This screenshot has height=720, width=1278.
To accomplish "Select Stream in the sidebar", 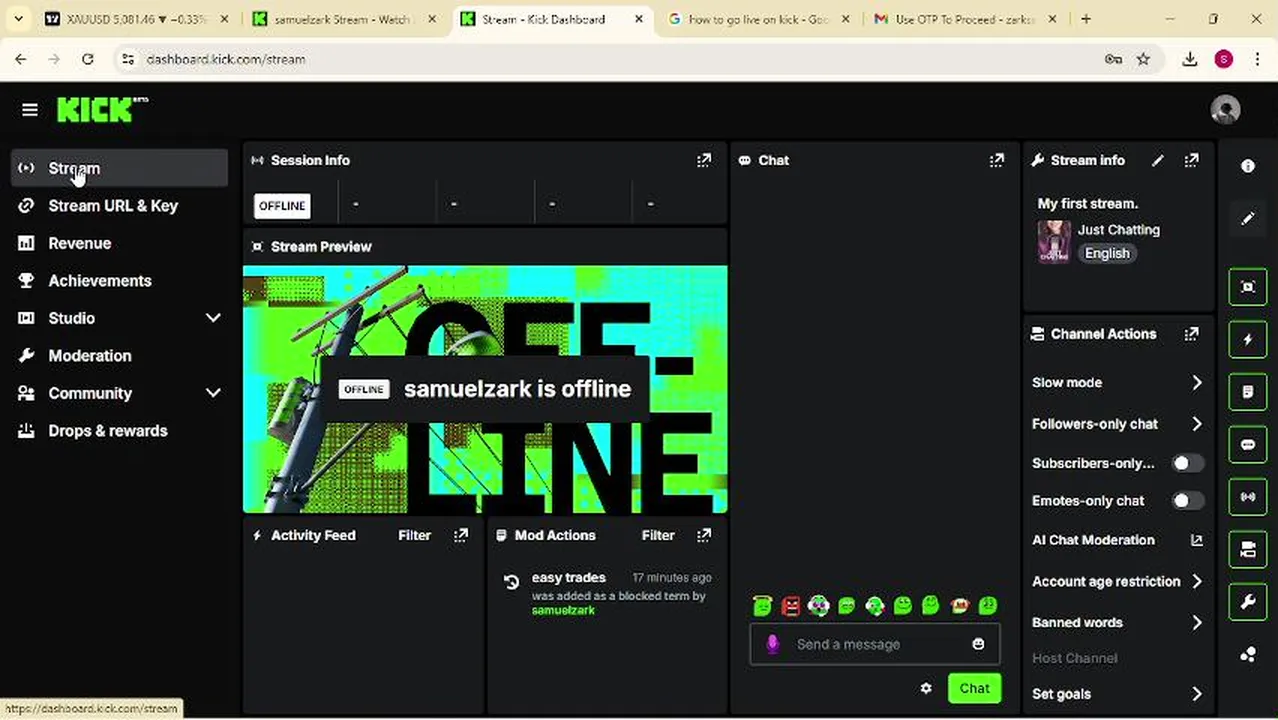I will pyautogui.click(x=119, y=168).
